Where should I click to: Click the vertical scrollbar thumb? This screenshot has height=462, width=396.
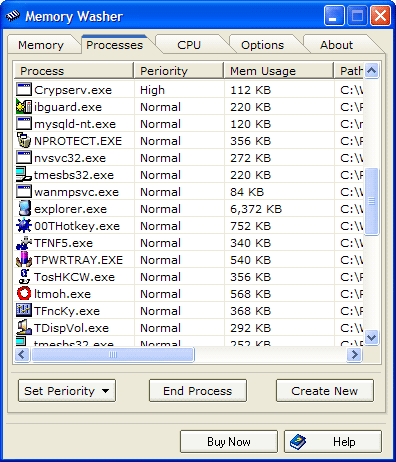click(x=371, y=202)
